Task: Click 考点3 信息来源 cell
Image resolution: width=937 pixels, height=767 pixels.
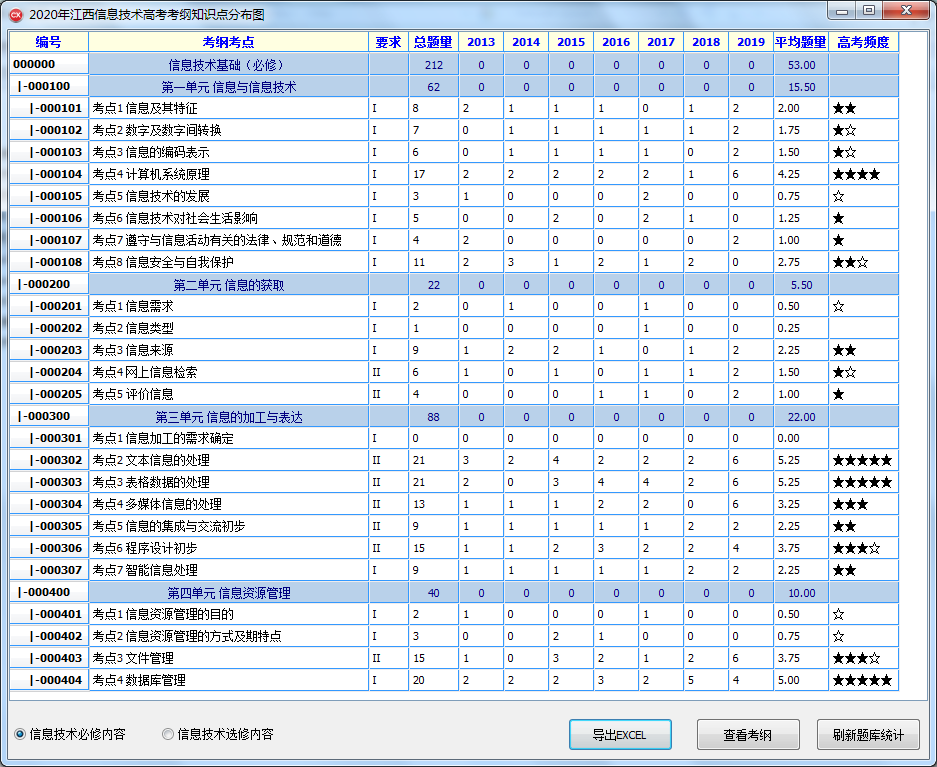Action: coord(228,350)
